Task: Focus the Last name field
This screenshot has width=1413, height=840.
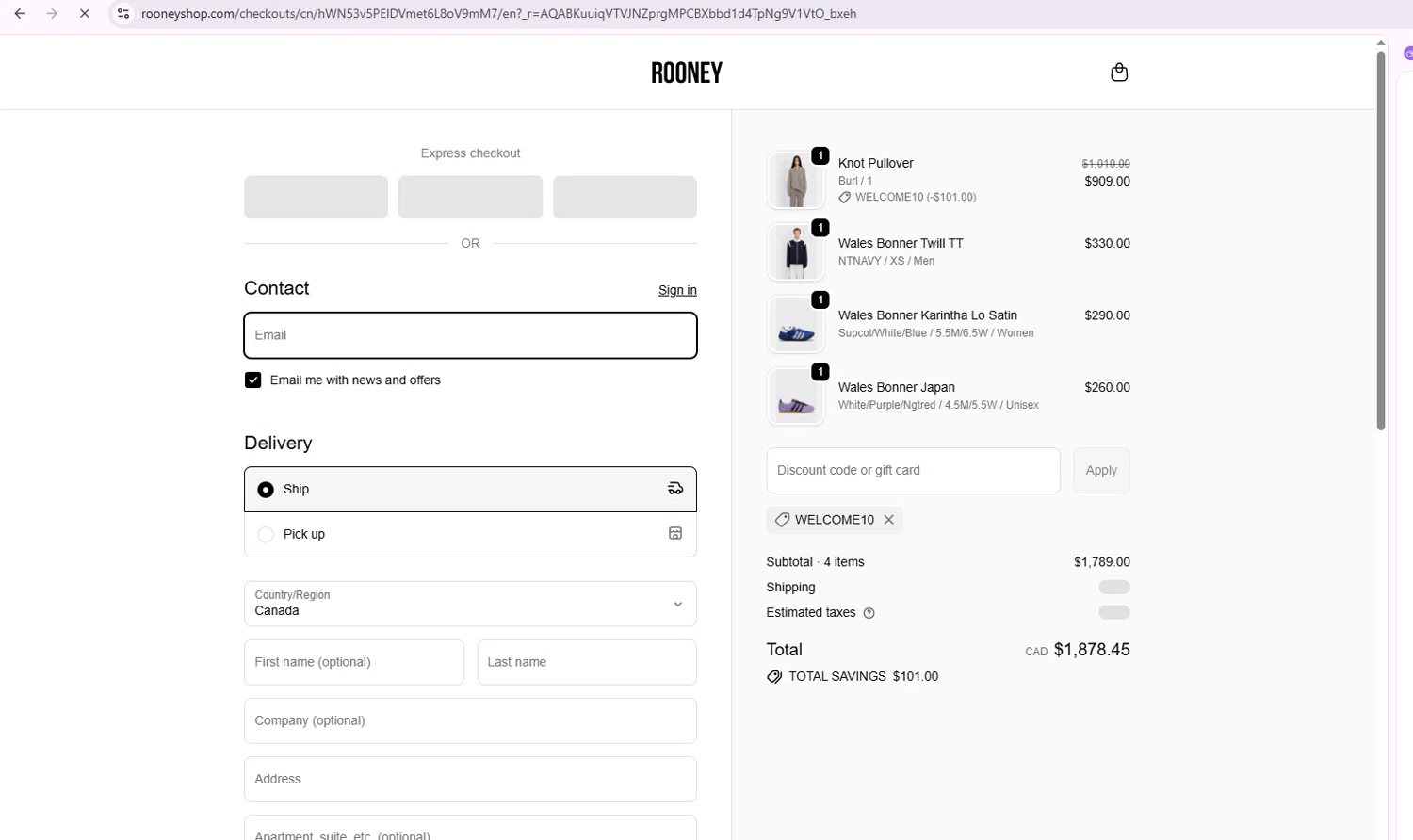Action: point(587,662)
